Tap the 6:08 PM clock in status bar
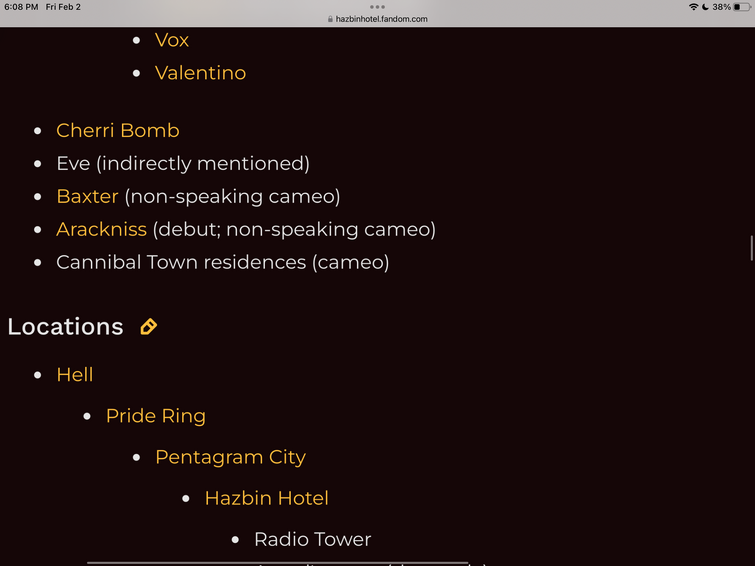The image size is (755, 566). pyautogui.click(x=21, y=7)
